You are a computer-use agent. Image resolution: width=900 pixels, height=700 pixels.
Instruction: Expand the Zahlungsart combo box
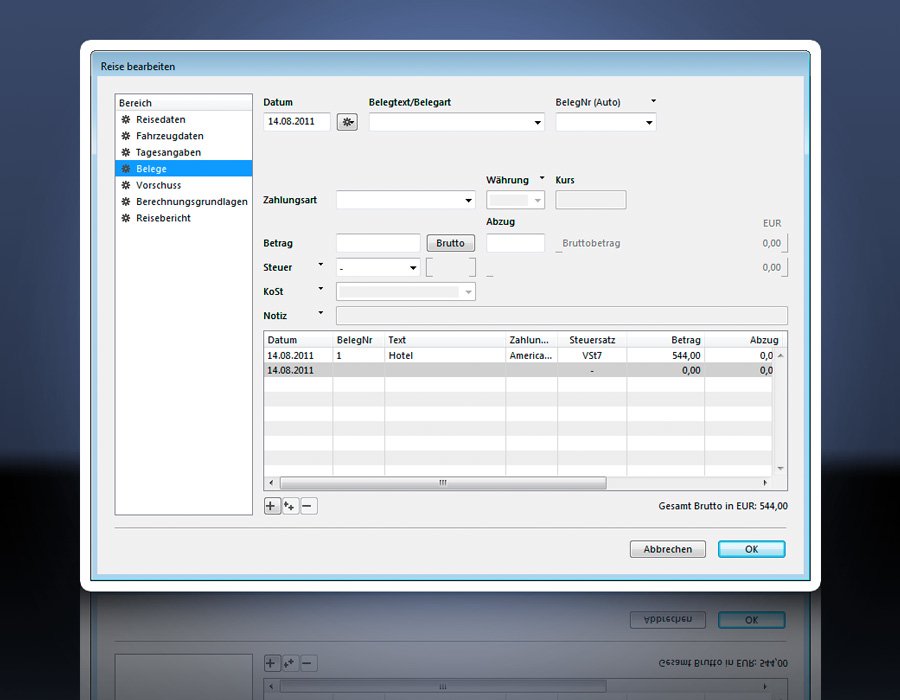pyautogui.click(x=469, y=201)
